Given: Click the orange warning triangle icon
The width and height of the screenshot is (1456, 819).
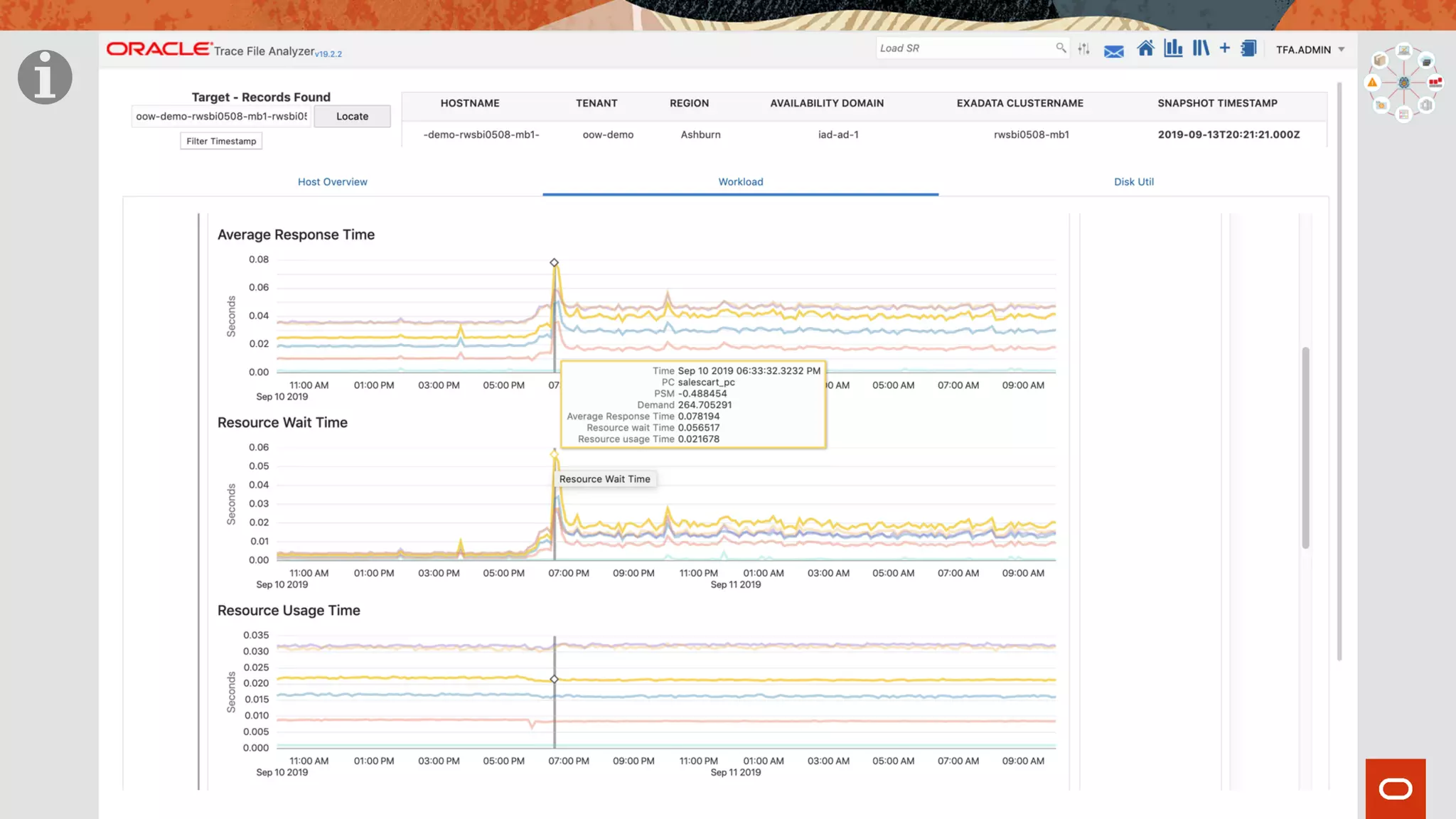Looking at the screenshot, I should tap(1372, 82).
